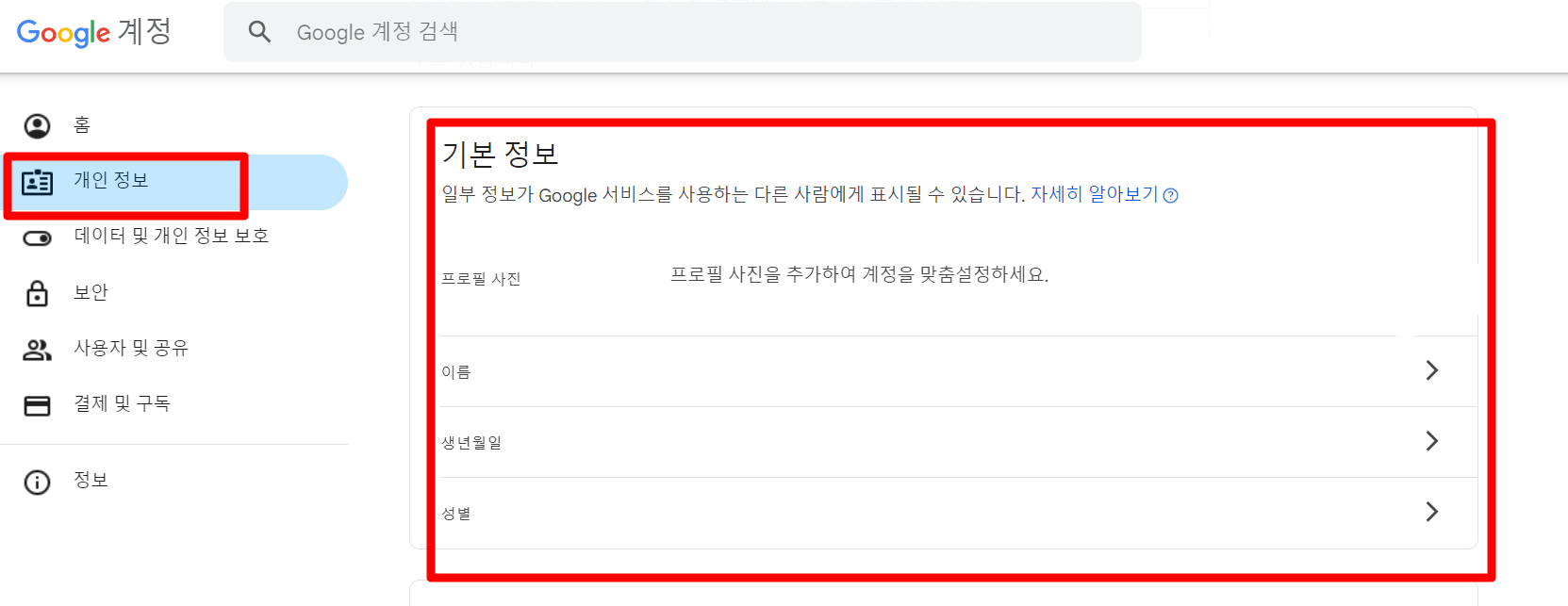1568x606 pixels.
Task: Open 사용자 및 공유 menu item
Action: click(174, 349)
